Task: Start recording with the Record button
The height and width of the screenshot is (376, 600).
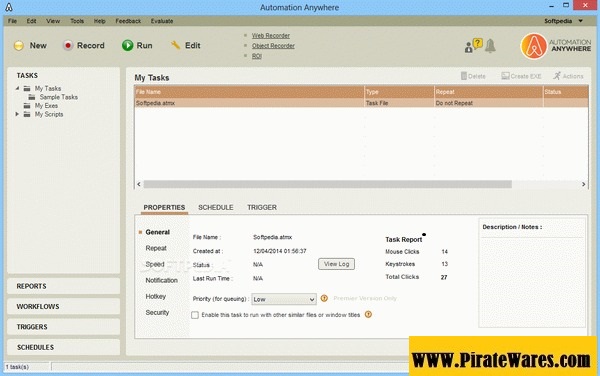Action: tap(84, 46)
